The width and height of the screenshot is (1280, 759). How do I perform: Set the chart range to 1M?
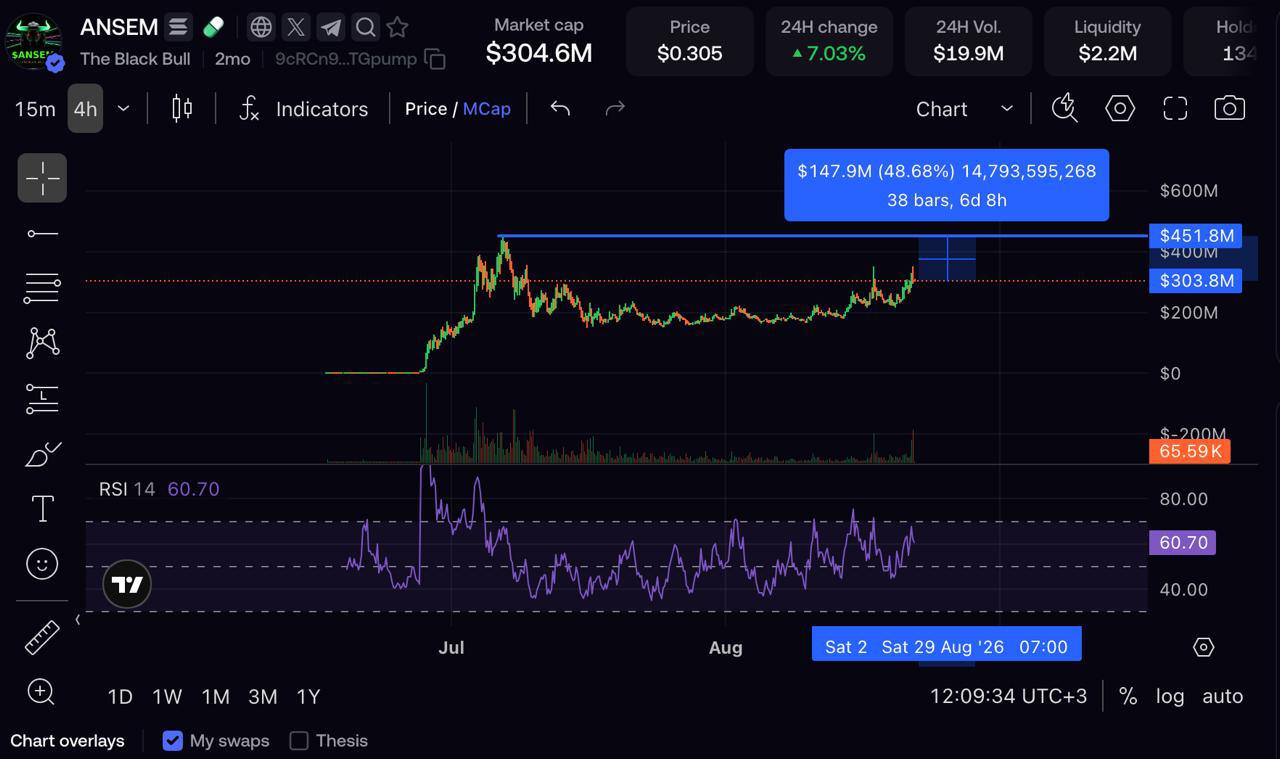tap(216, 696)
